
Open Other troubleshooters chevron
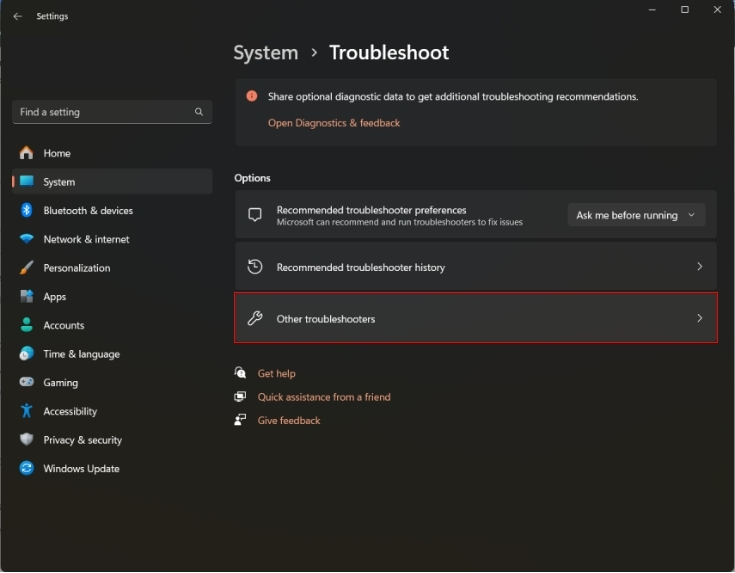[699, 318]
